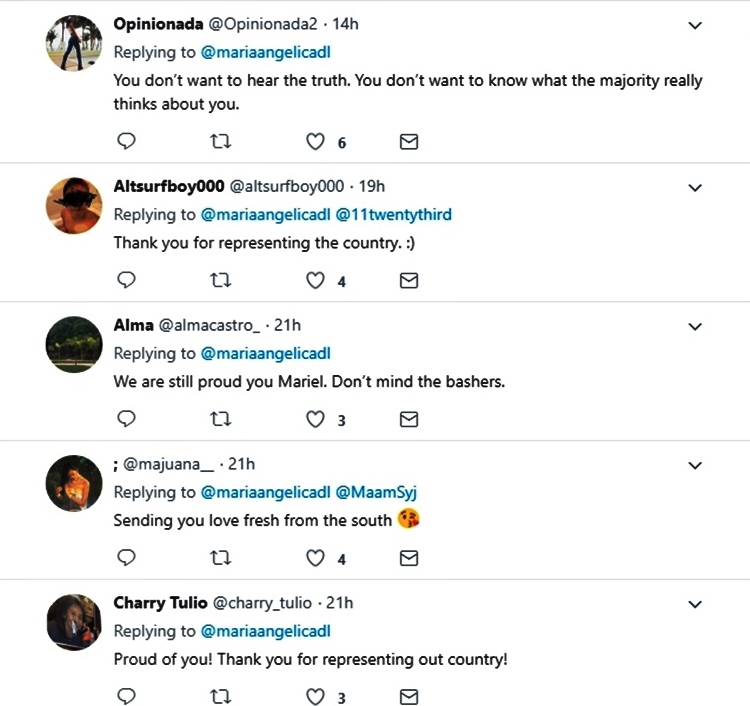The image size is (750, 706).
Task: Open more options chevron on Opinionada's tweet
Action: click(x=696, y=27)
